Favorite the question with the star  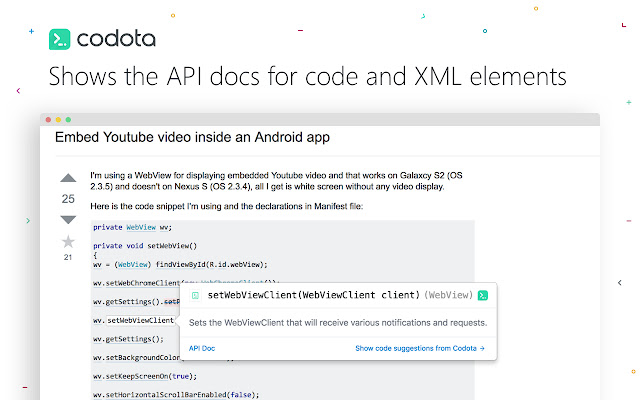[x=68, y=242]
